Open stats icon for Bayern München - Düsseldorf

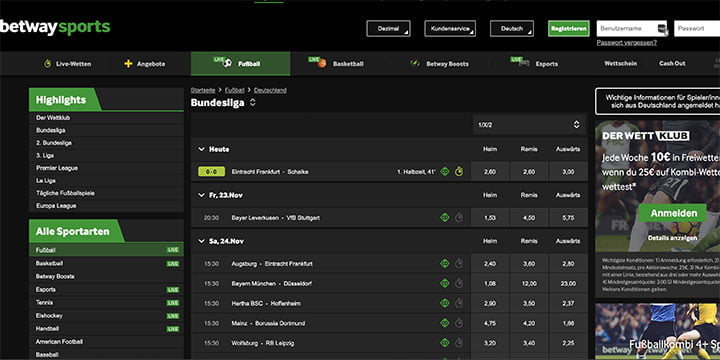pos(444,284)
